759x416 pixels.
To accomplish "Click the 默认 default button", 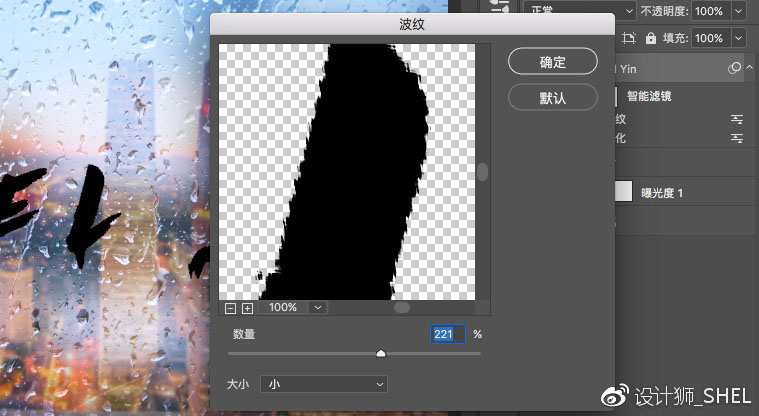I will (553, 98).
